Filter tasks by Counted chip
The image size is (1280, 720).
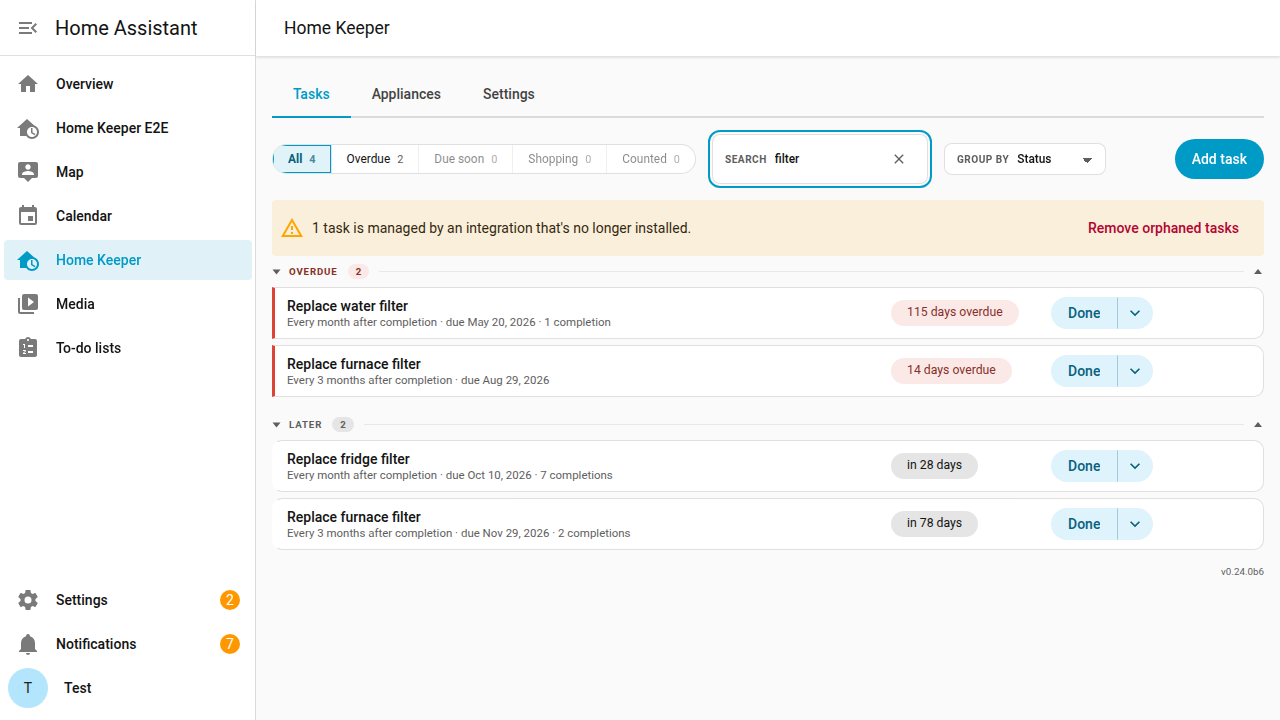pos(651,159)
